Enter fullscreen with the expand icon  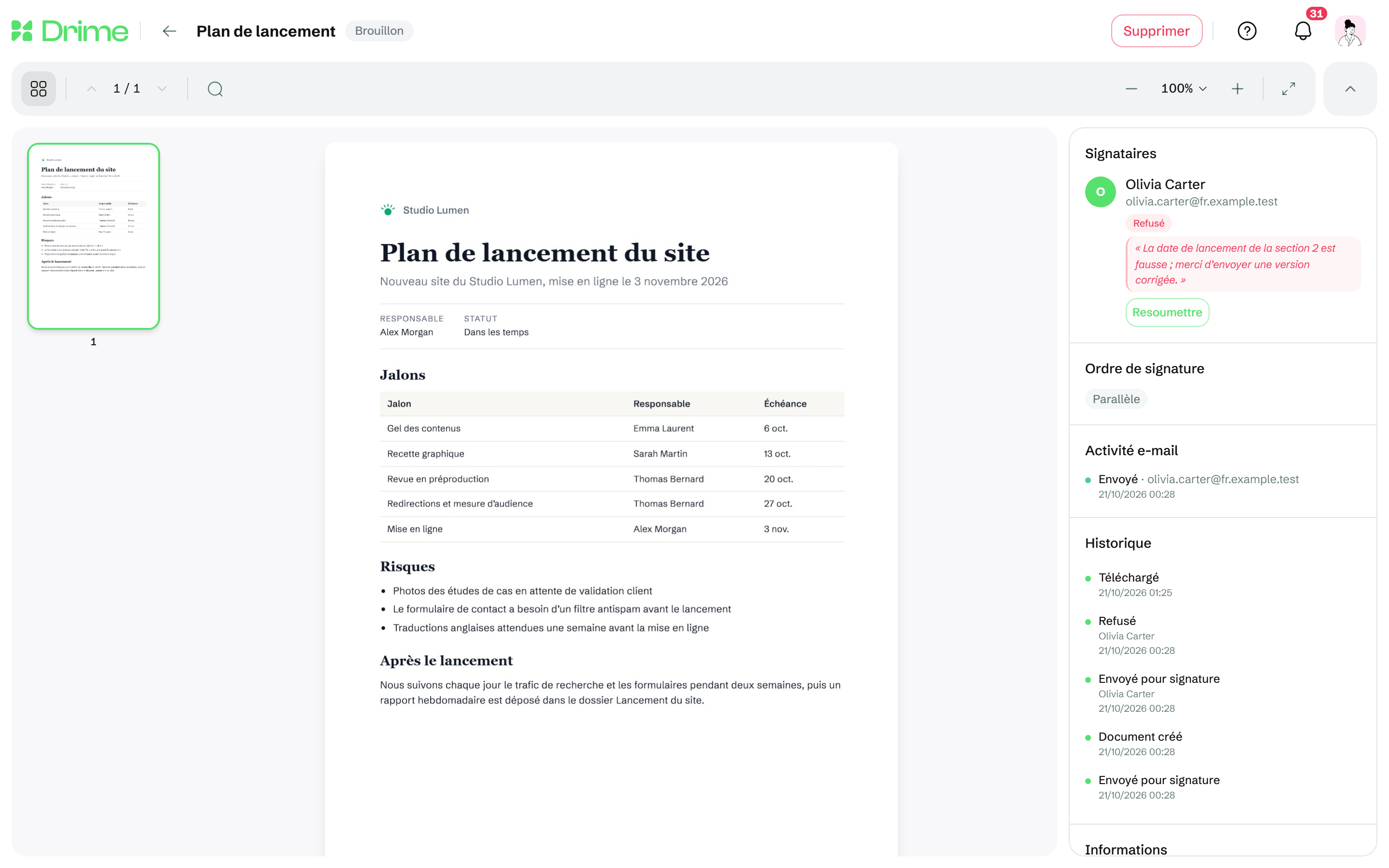1289,88
